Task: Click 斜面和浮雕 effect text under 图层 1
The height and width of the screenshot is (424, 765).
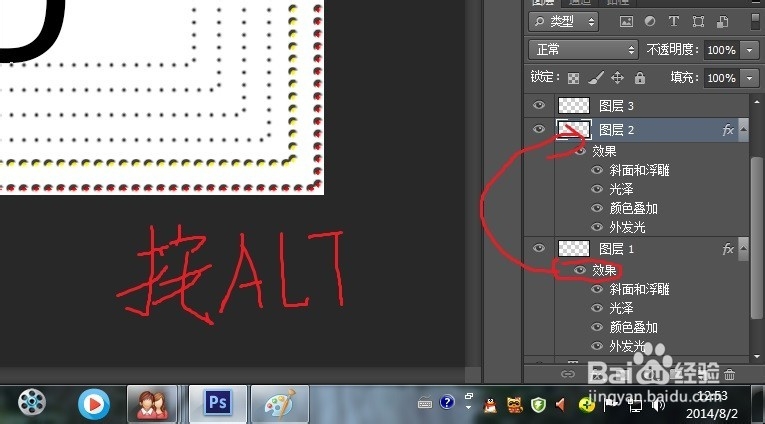Action: pos(639,289)
